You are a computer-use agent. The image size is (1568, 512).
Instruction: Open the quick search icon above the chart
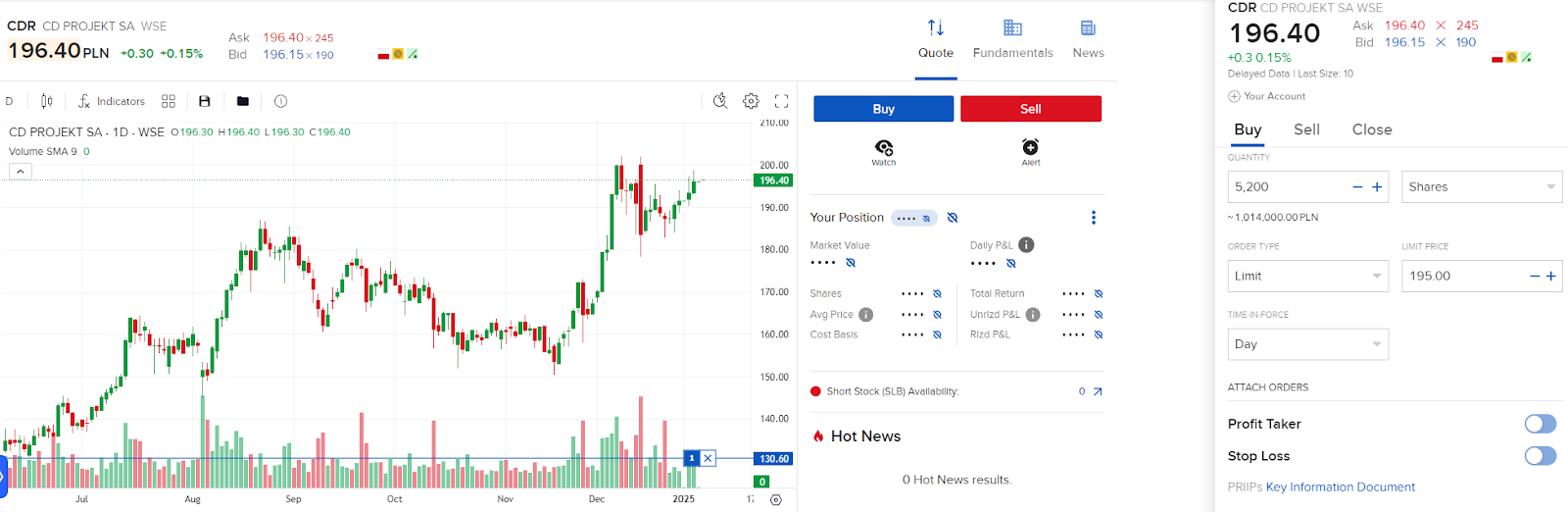[x=720, y=101]
